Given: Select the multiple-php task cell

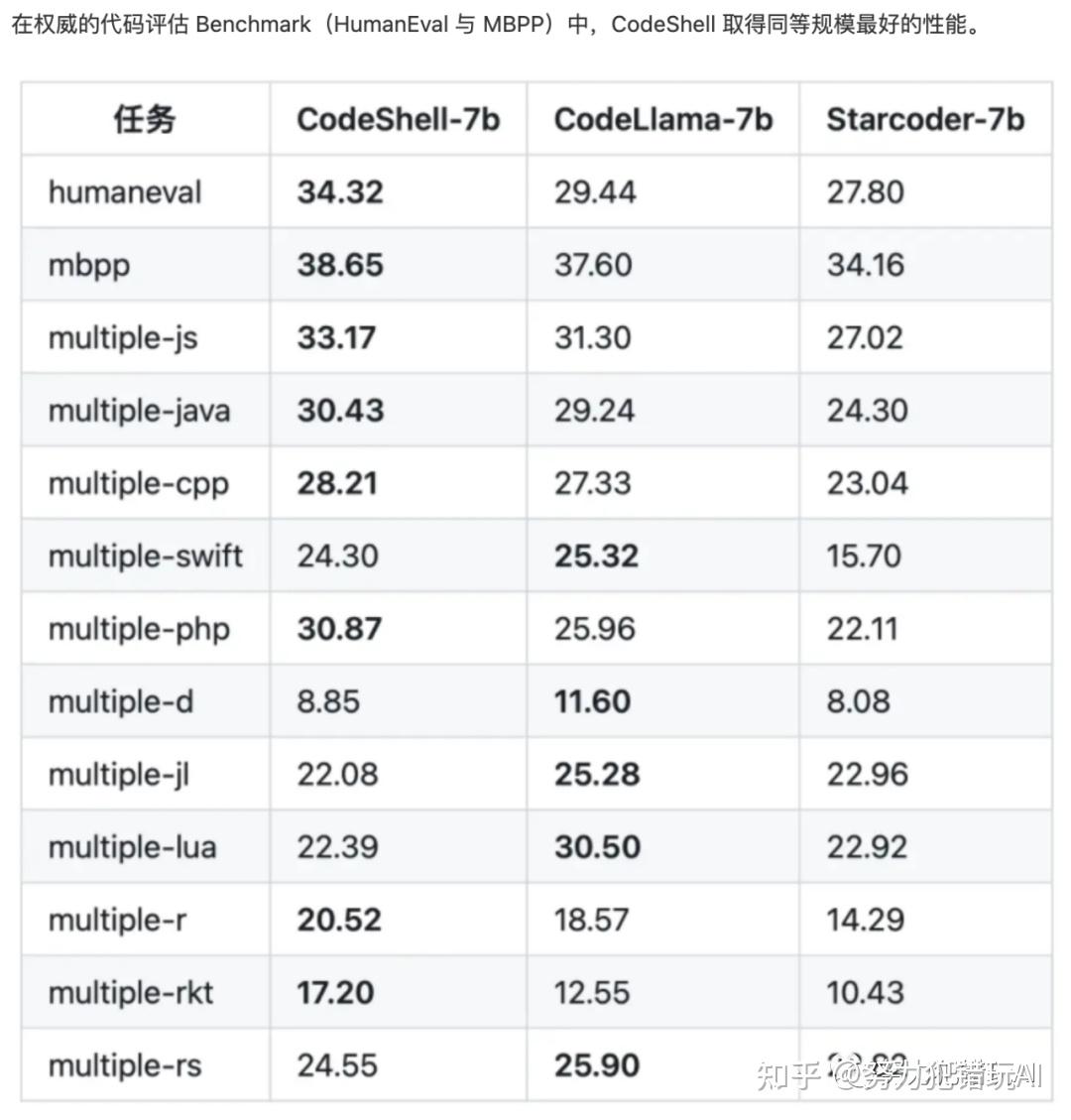Looking at the screenshot, I should point(139,629).
